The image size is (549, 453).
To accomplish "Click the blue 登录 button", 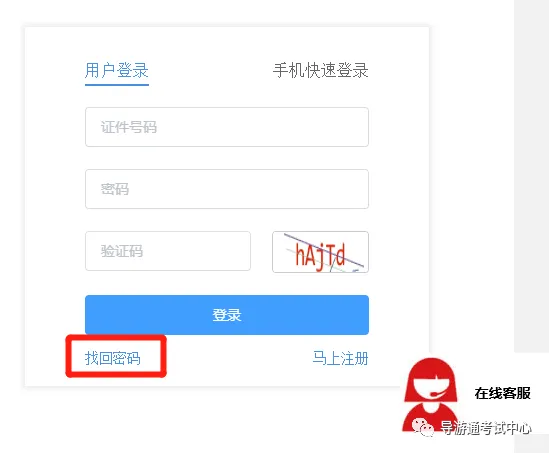I will 227,315.
